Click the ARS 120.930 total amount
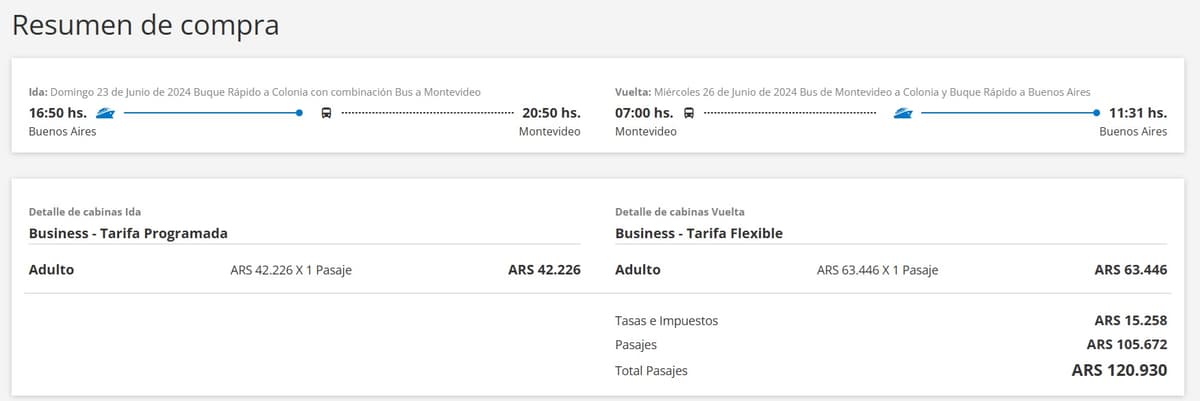This screenshot has width=1200, height=401. click(x=1119, y=370)
